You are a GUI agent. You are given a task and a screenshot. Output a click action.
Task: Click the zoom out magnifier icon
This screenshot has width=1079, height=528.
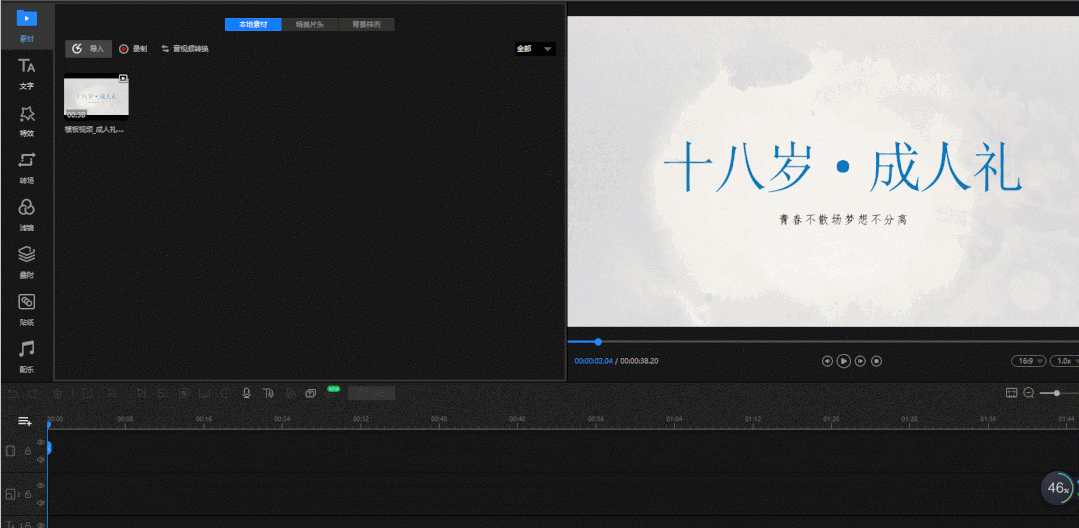1029,392
